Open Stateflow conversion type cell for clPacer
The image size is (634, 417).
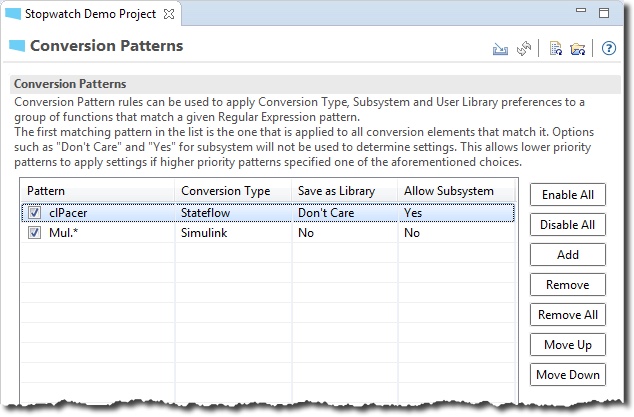coord(233,213)
